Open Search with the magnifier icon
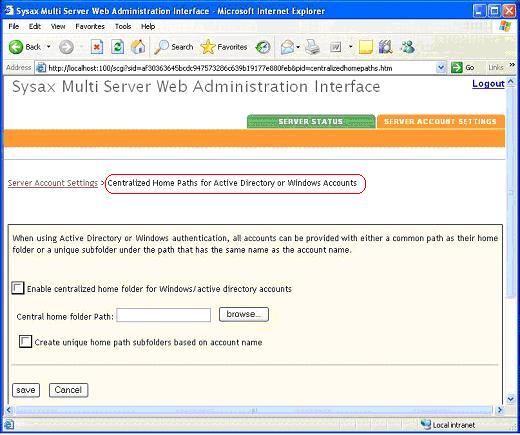Image resolution: width=520 pixels, height=435 pixels. pyautogui.click(x=161, y=47)
